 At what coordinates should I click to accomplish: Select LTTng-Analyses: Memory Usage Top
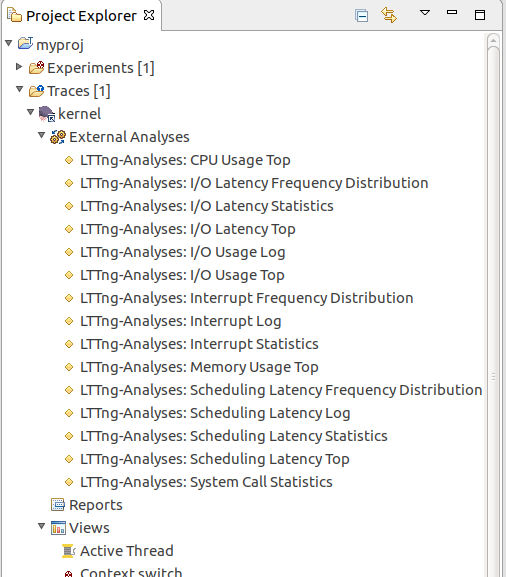199,367
